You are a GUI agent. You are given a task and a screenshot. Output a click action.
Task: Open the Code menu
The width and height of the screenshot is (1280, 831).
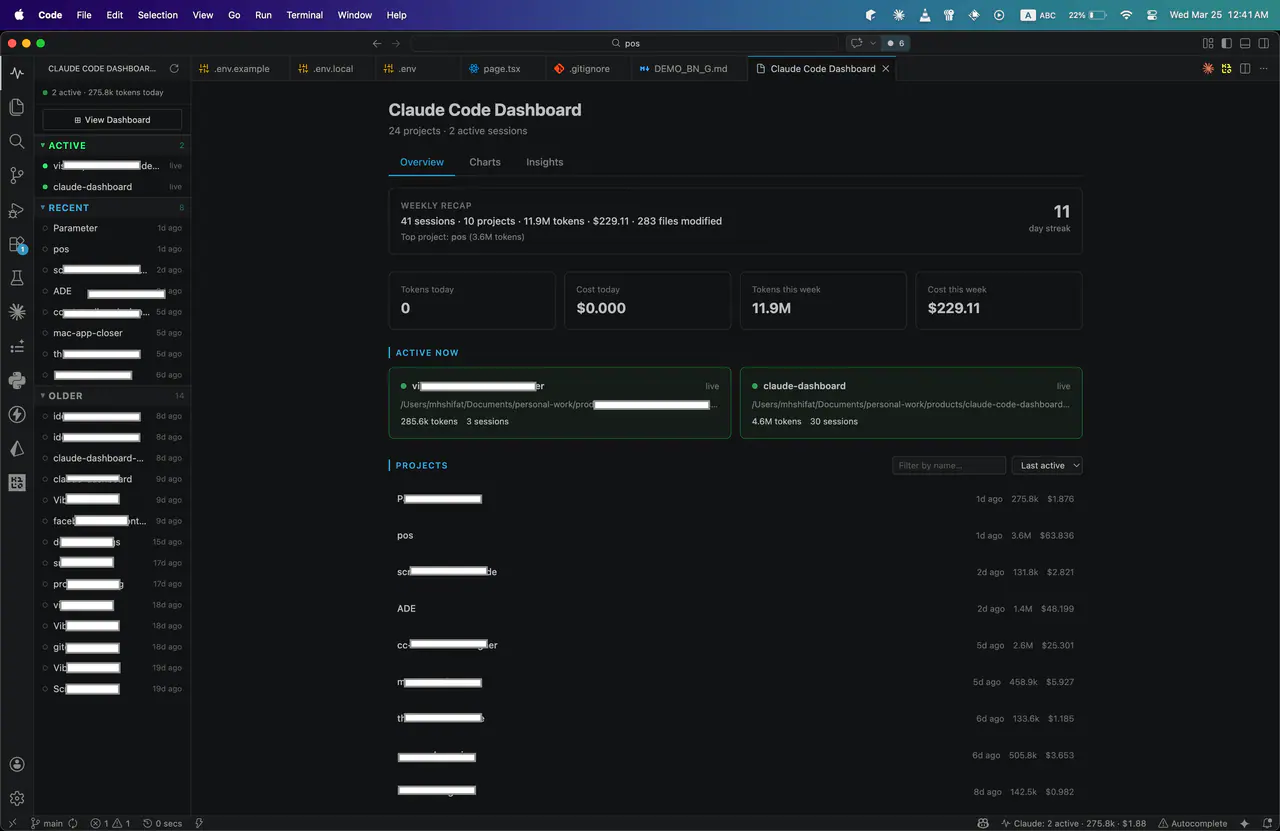(x=50, y=15)
